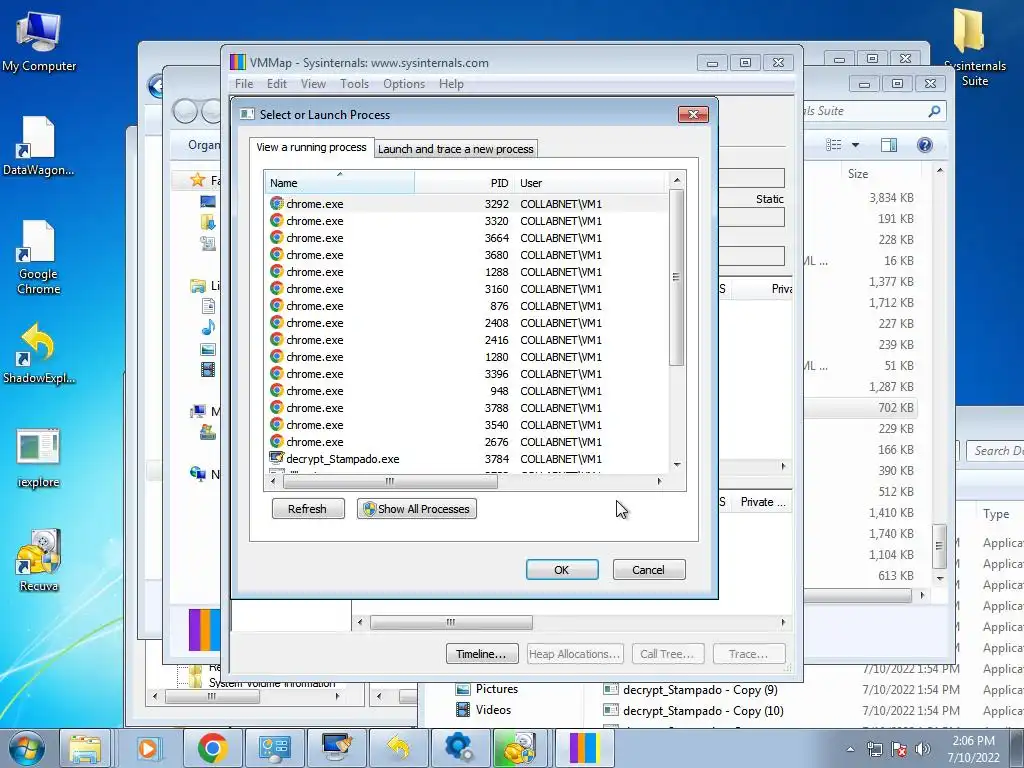Open Recuva desktop shortcut
1024x768 pixels.
click(x=39, y=561)
